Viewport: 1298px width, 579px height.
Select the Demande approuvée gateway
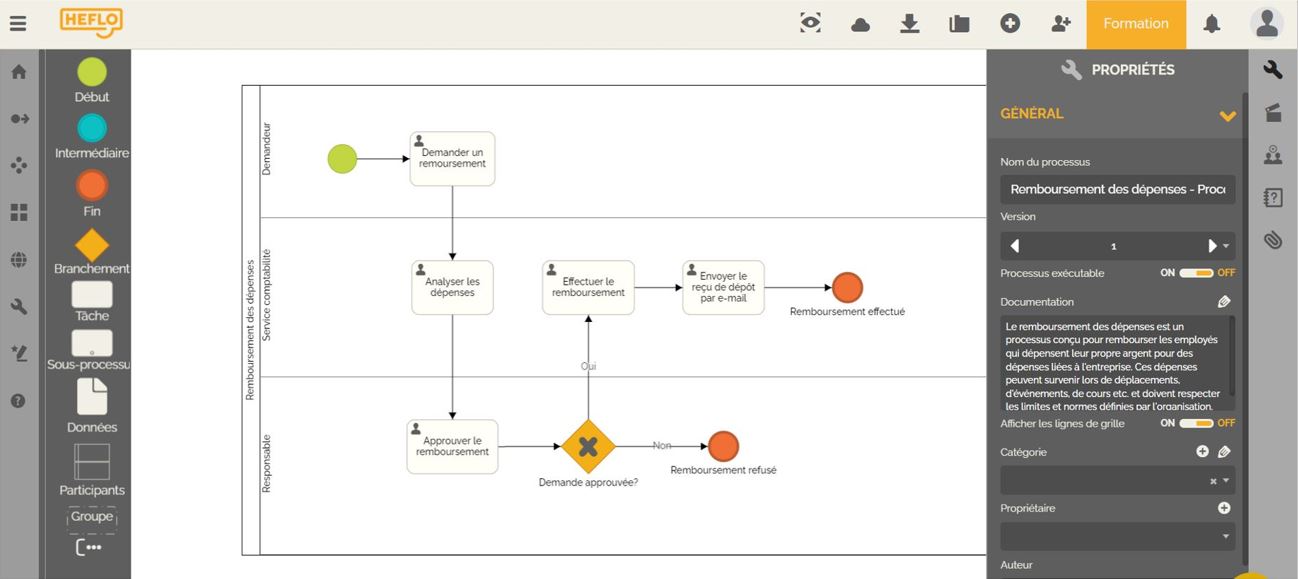(588, 446)
